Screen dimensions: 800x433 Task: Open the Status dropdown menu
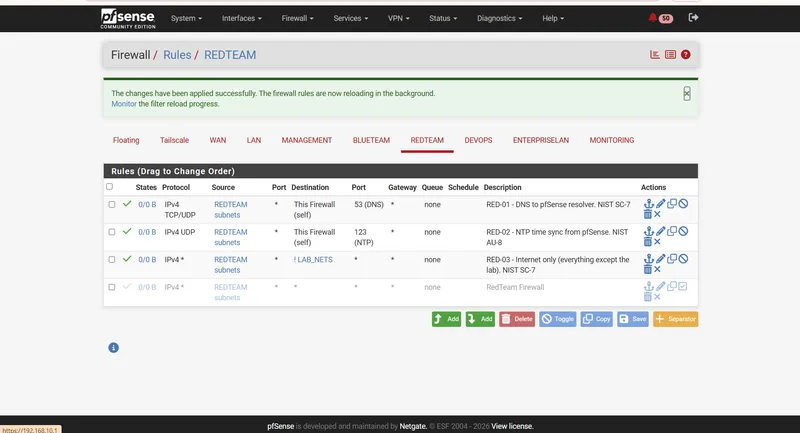click(443, 18)
